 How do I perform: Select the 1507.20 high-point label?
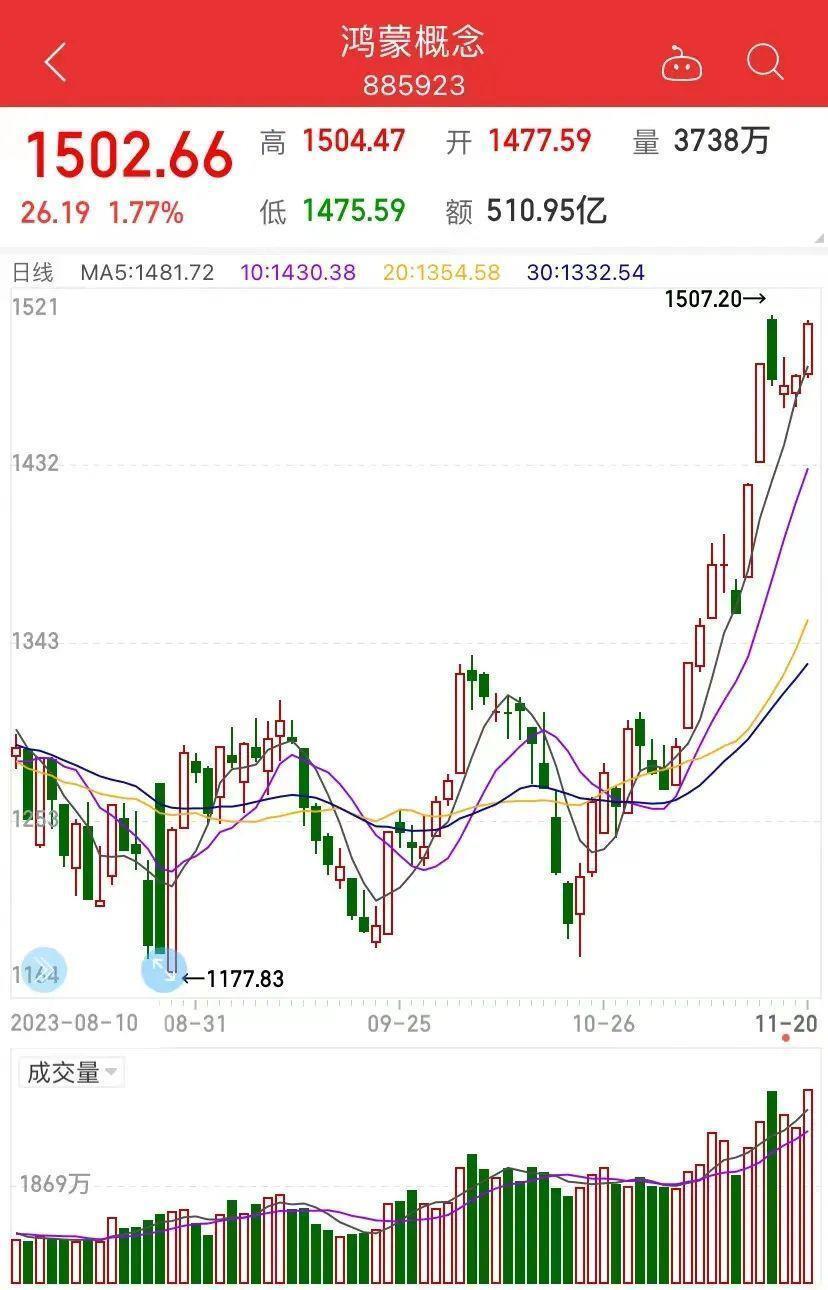point(715,298)
